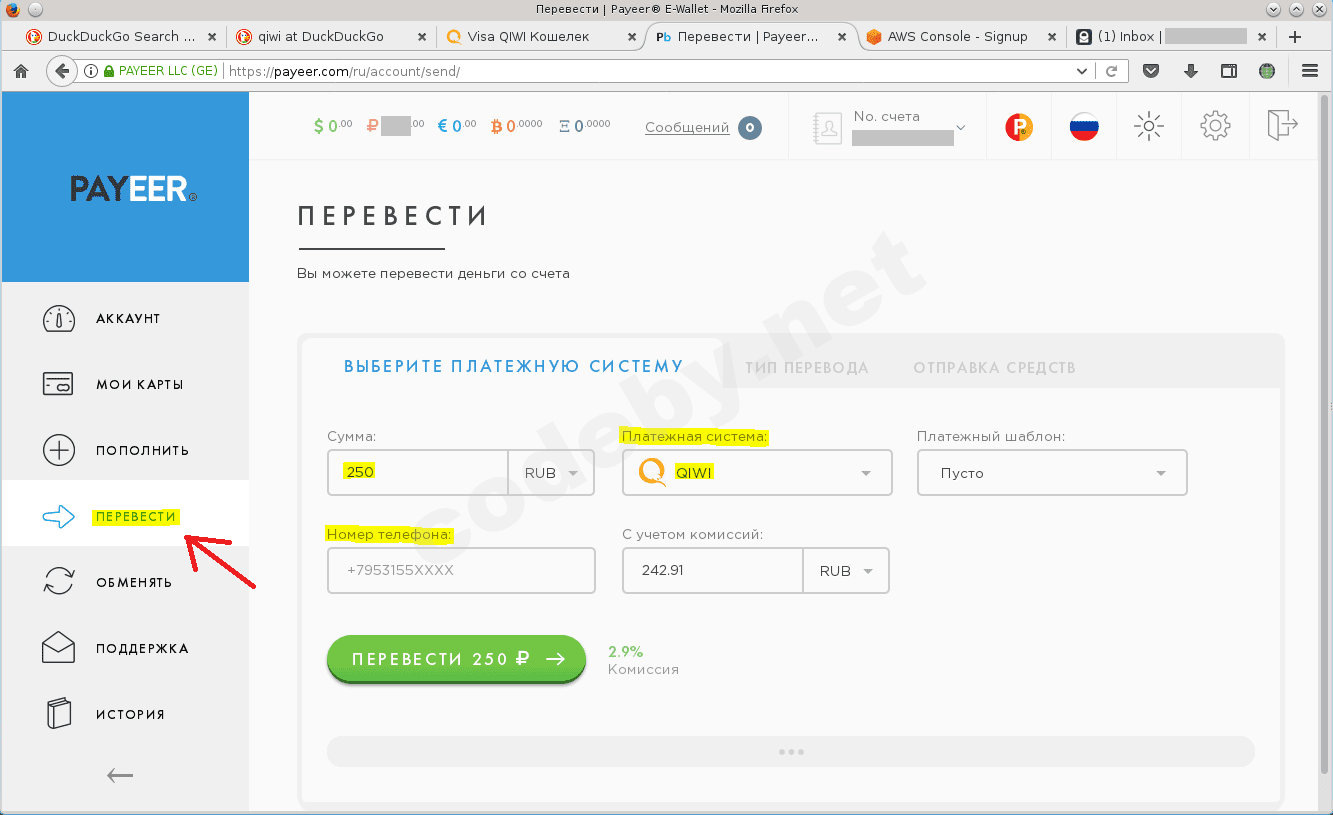Switch to the Inbox tab
The image size is (1333, 815).
(x=1170, y=37)
